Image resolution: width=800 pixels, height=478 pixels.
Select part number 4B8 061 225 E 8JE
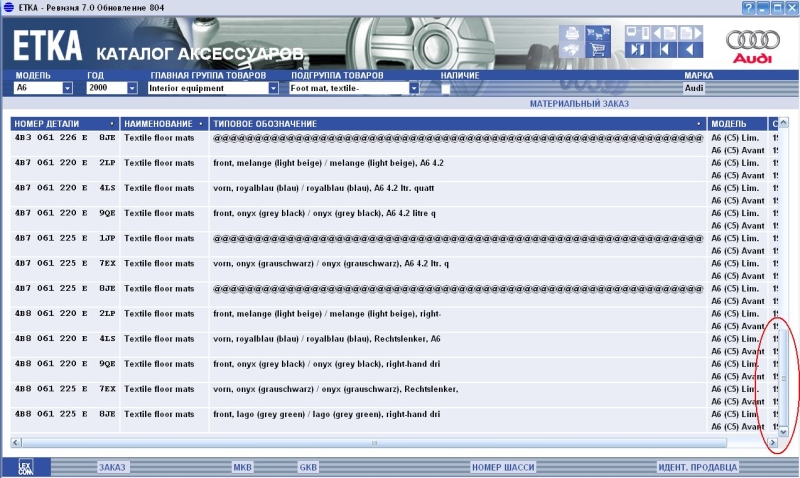(x=65, y=414)
